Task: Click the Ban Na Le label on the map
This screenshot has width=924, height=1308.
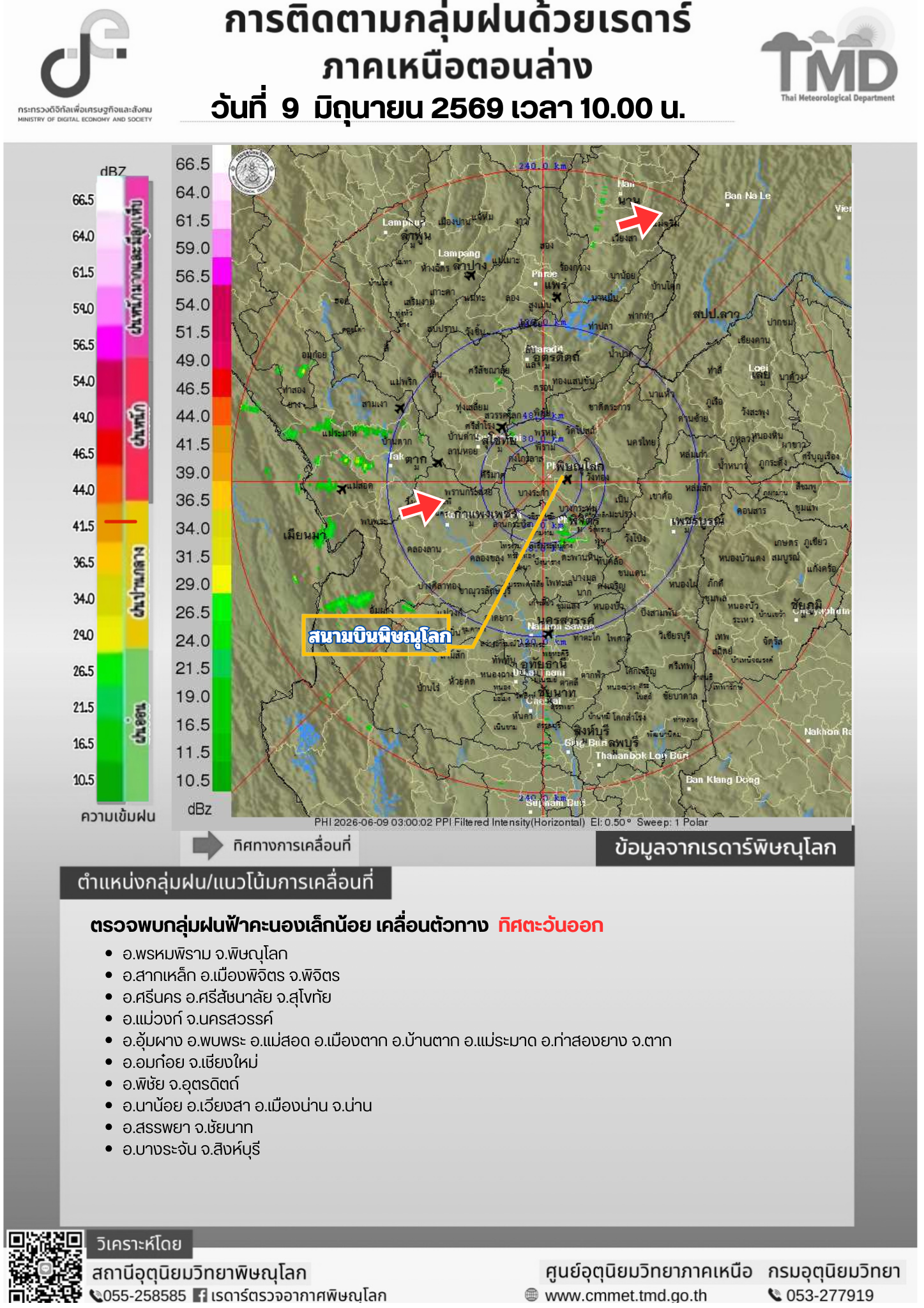Action: coord(748,196)
